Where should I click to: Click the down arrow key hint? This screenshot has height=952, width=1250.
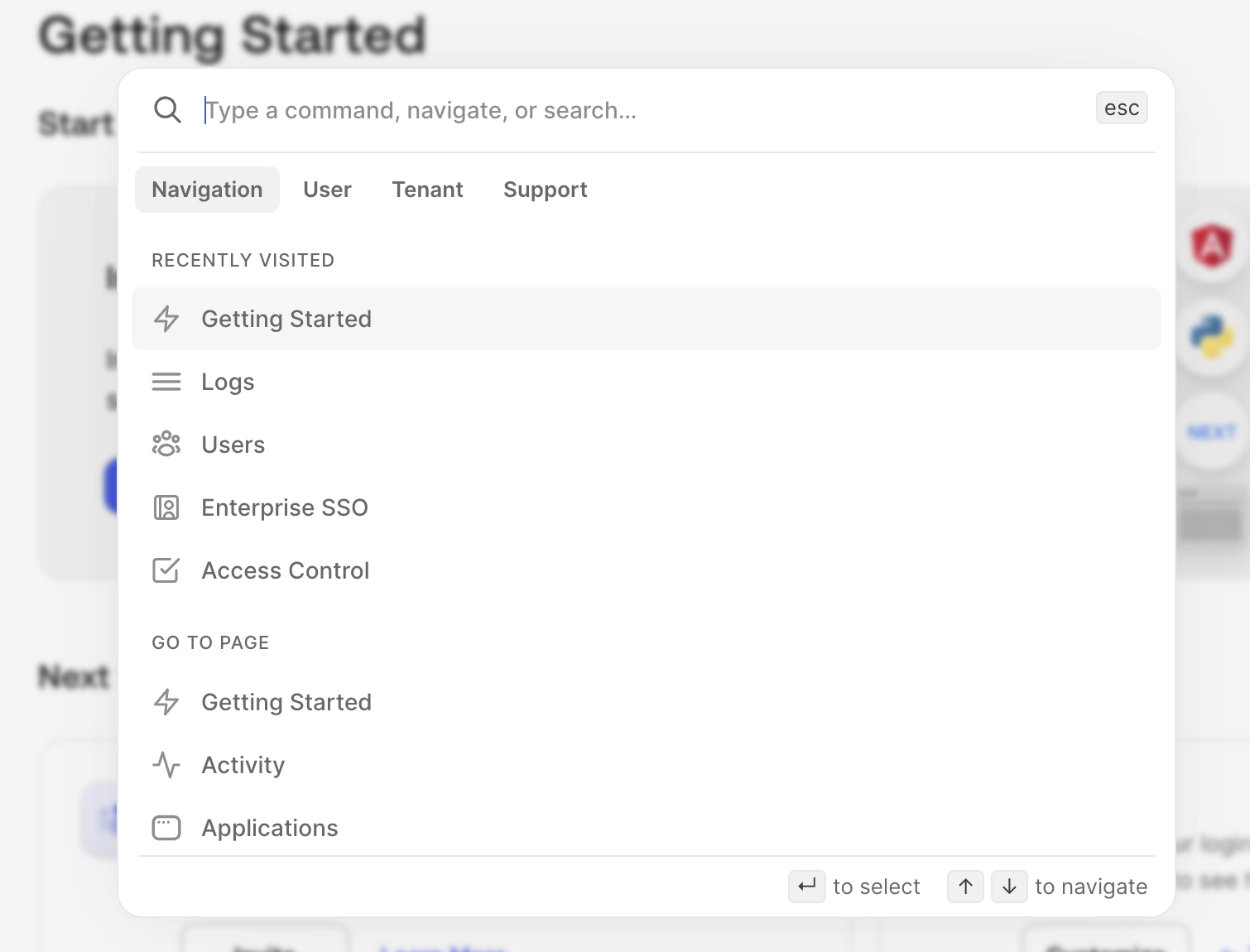[x=1009, y=887]
